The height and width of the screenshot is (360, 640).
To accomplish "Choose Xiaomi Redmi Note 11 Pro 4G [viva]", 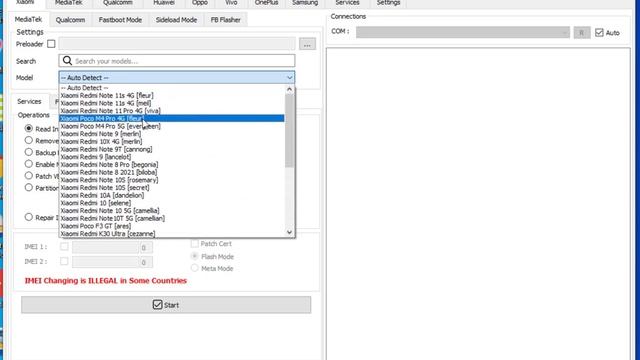I will click(172, 111).
